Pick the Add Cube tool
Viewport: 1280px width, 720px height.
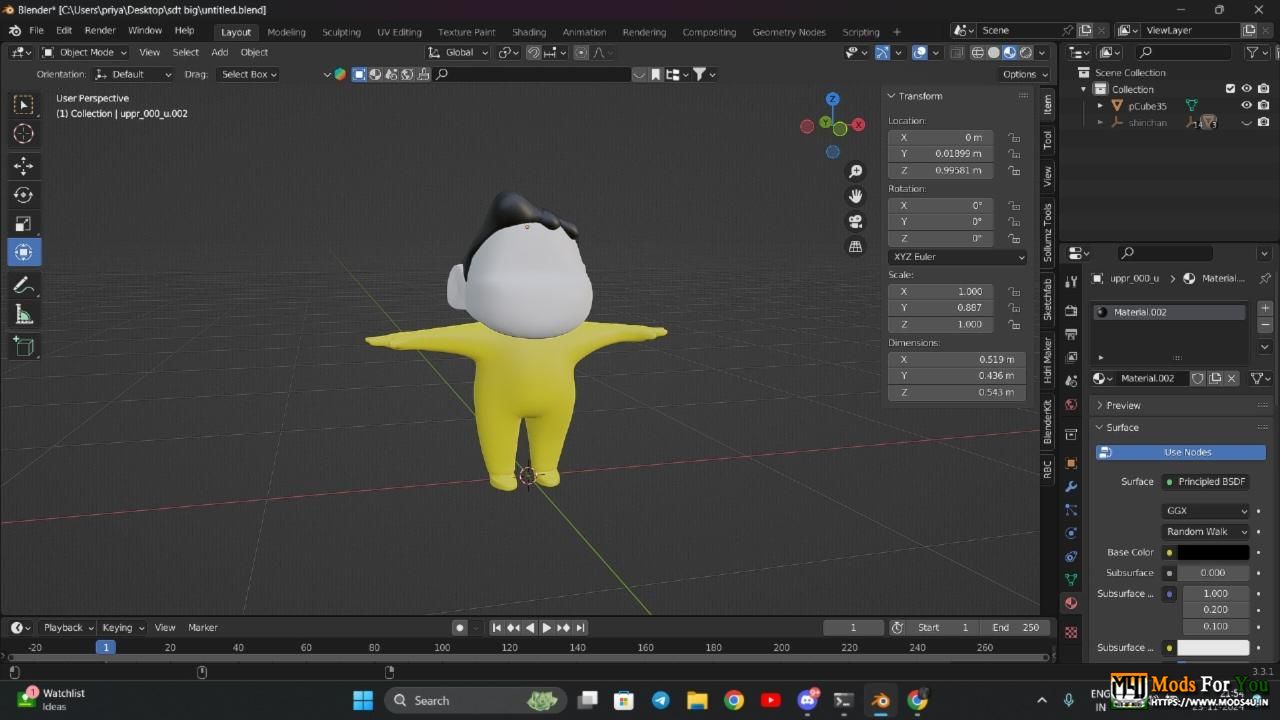tap(24, 346)
